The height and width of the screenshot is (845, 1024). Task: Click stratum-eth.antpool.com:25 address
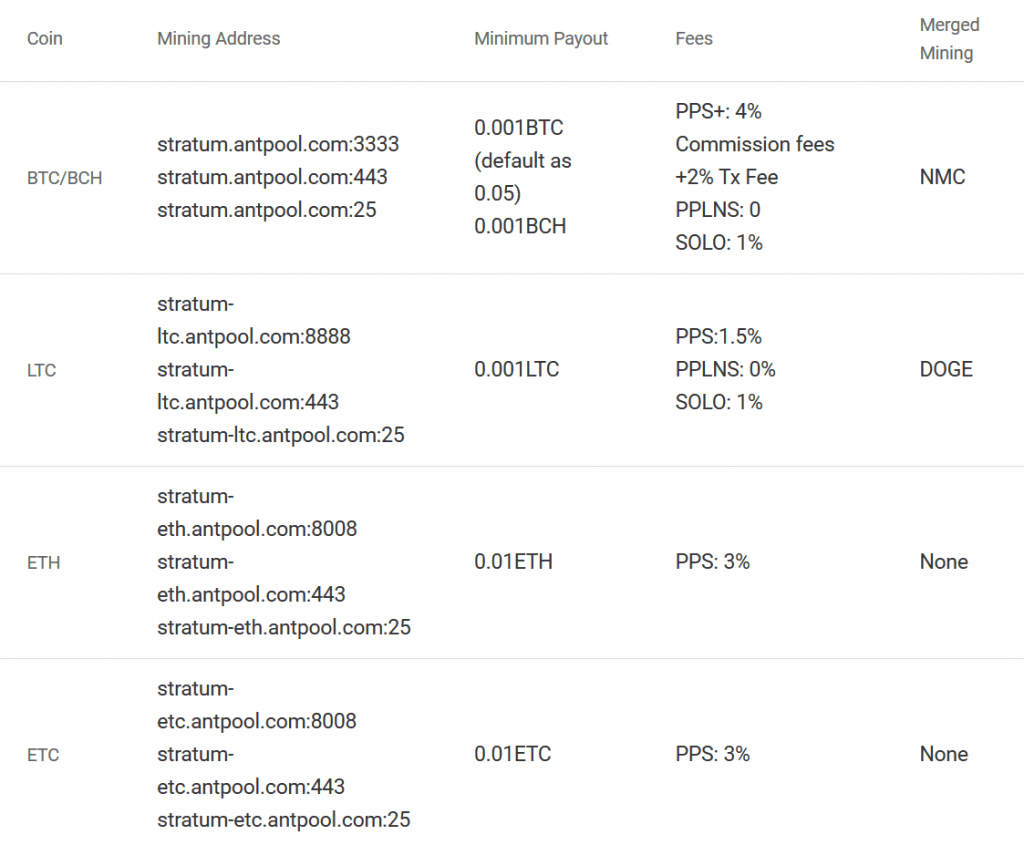pyautogui.click(x=284, y=627)
